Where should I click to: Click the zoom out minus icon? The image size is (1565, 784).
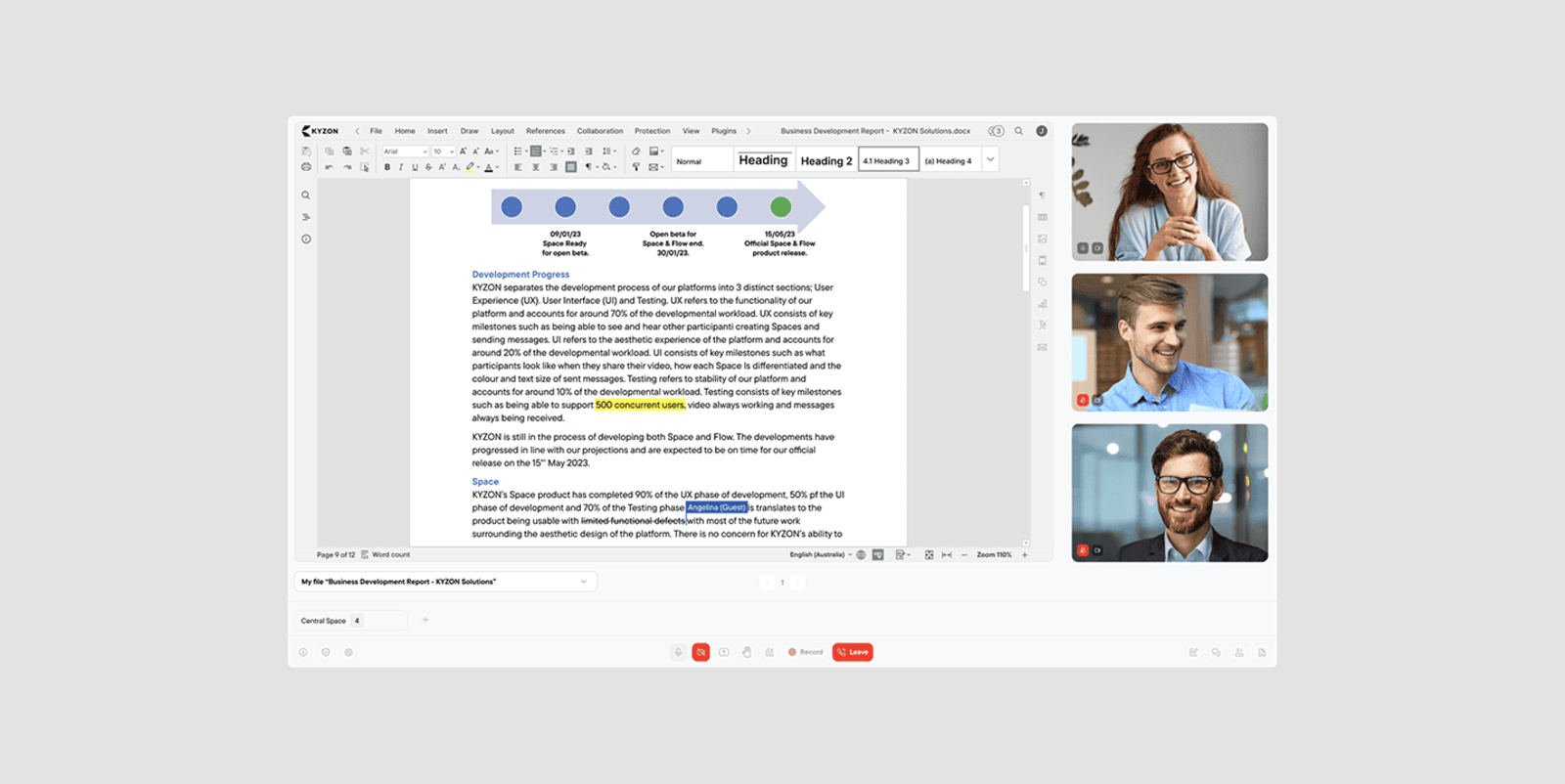click(964, 554)
